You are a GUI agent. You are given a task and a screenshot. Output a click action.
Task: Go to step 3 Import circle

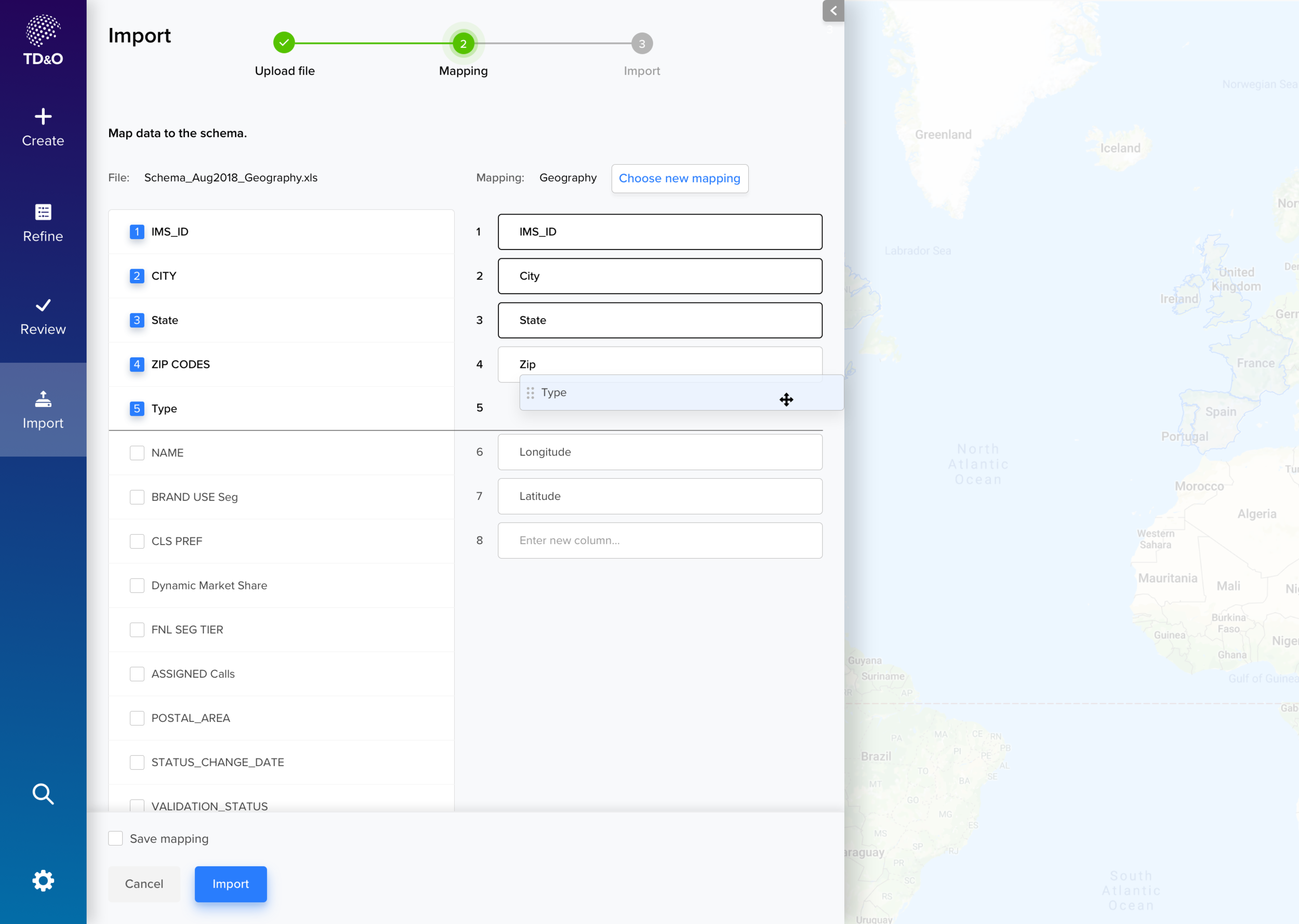[x=642, y=43]
